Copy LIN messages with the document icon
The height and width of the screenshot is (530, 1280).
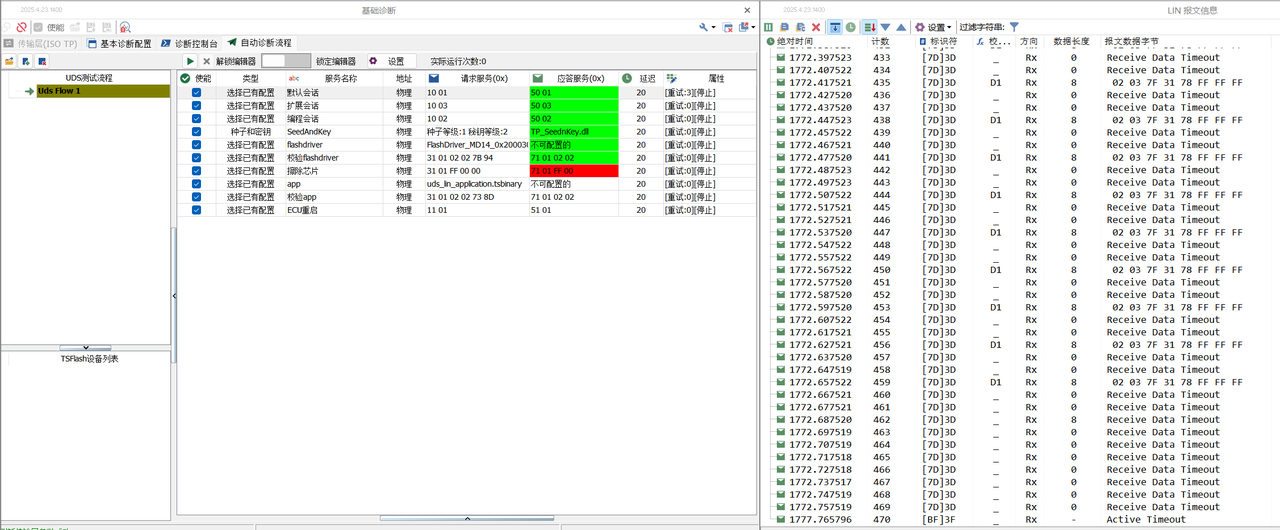point(784,27)
